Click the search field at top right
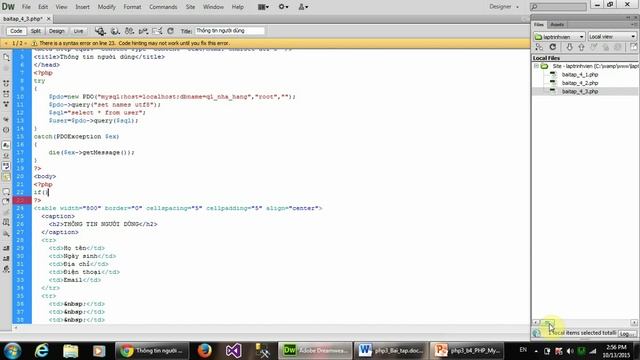 click(x=558, y=7)
